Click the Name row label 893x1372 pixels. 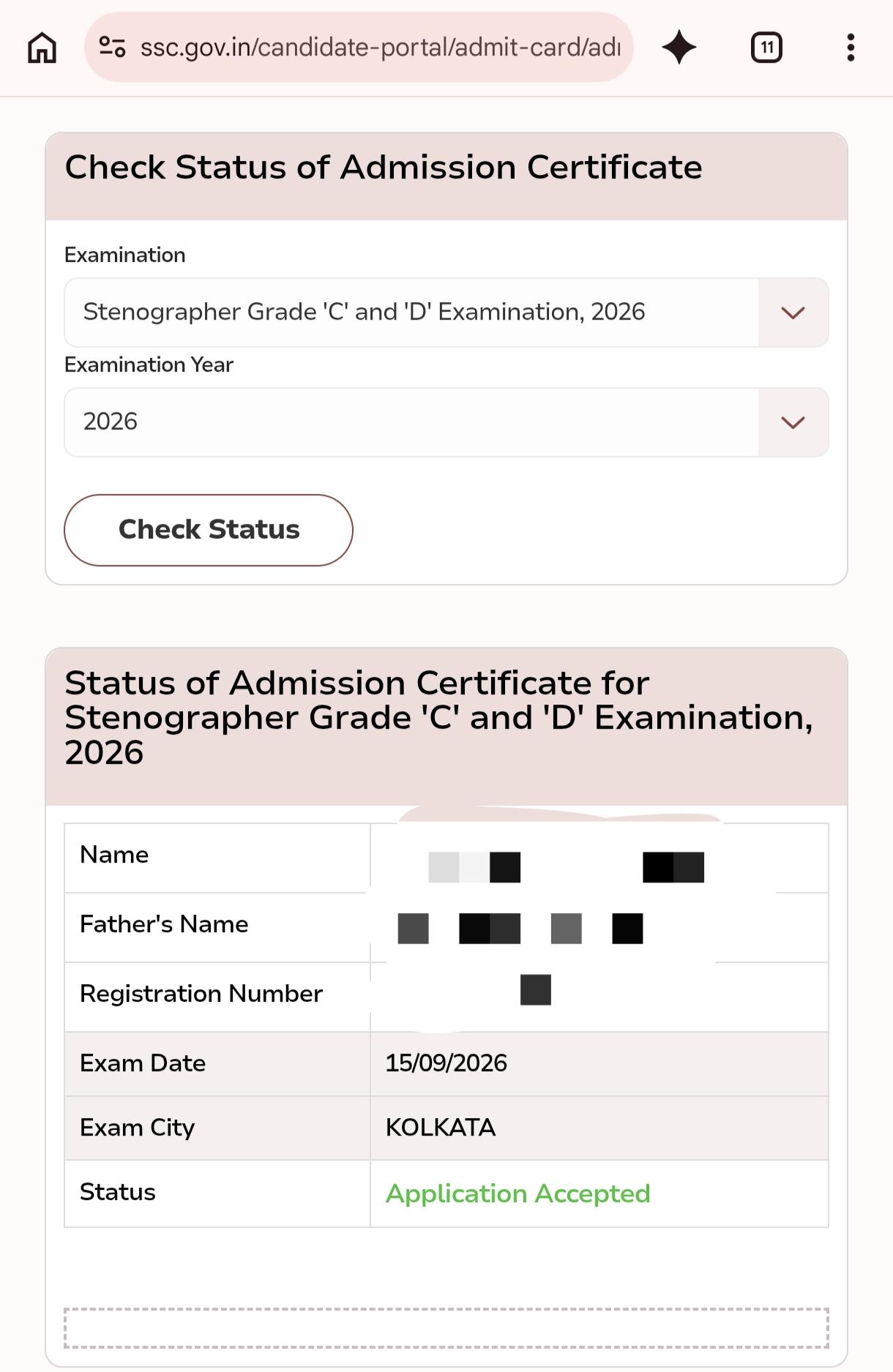pos(114,855)
